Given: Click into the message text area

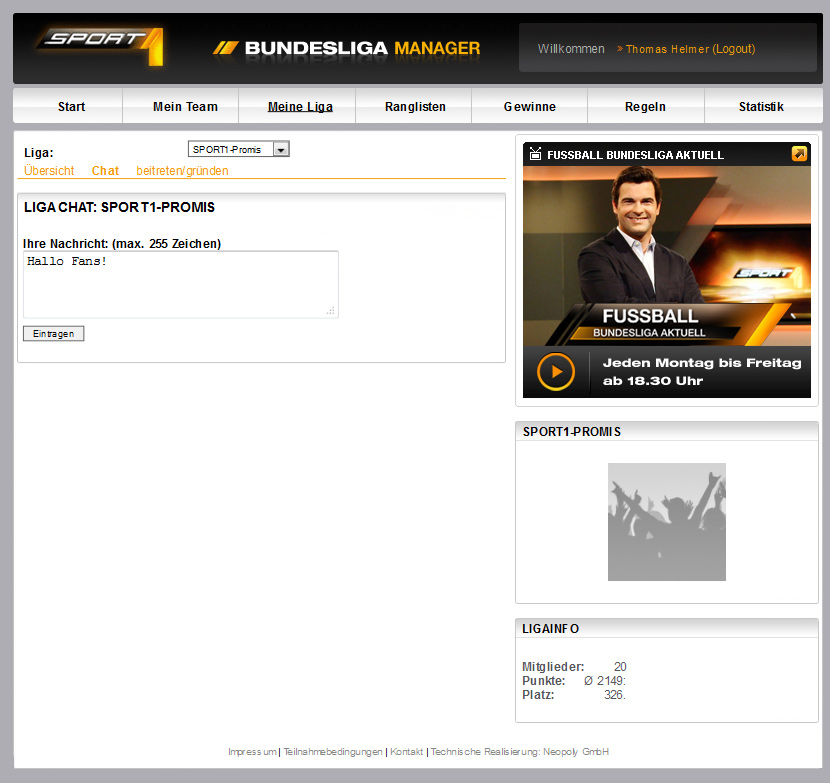Looking at the screenshot, I should click(x=181, y=284).
